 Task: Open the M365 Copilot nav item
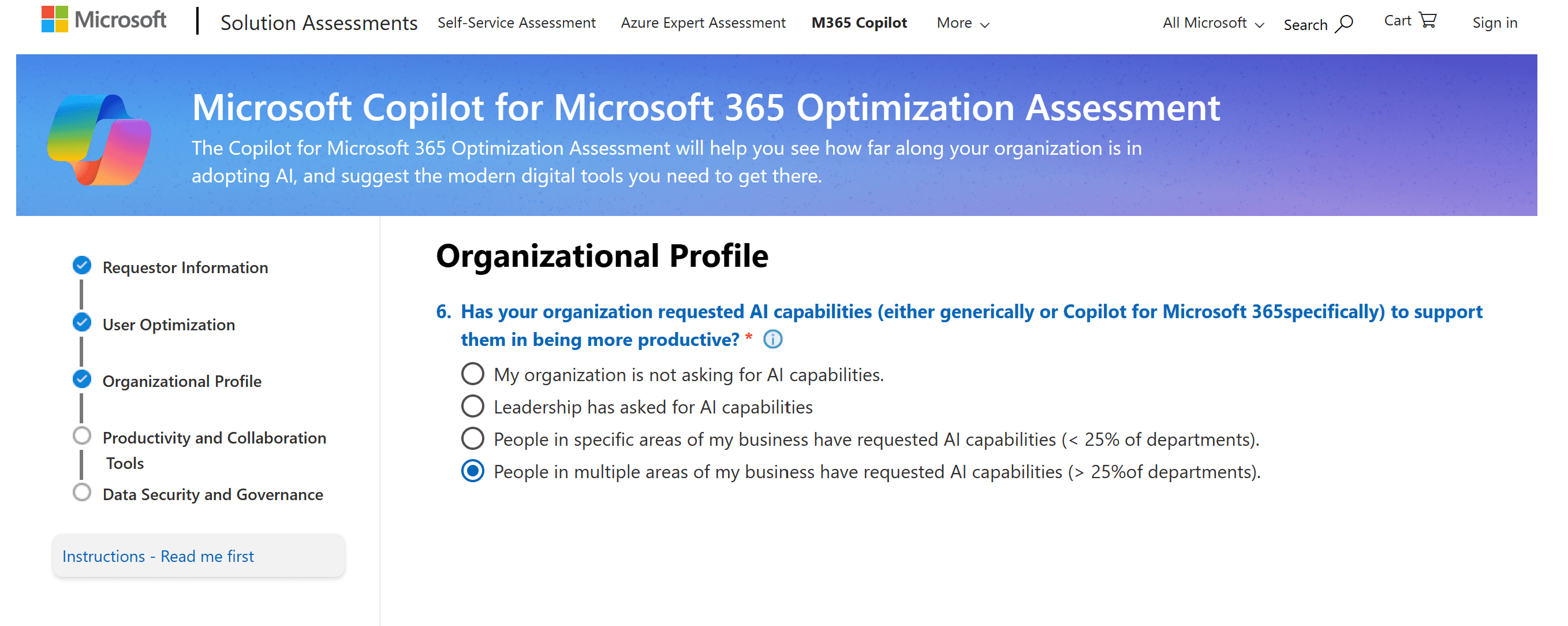click(x=859, y=23)
